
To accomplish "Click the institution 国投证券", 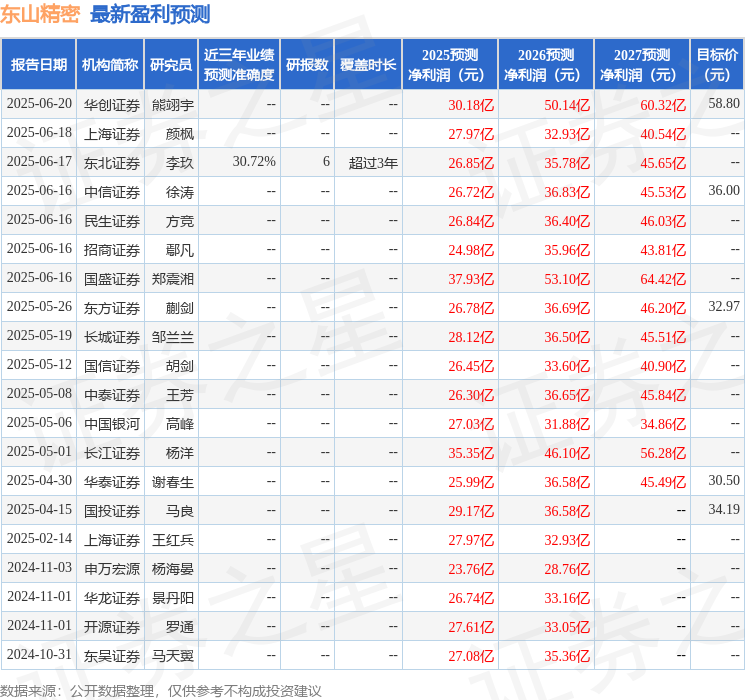I will [x=112, y=511].
